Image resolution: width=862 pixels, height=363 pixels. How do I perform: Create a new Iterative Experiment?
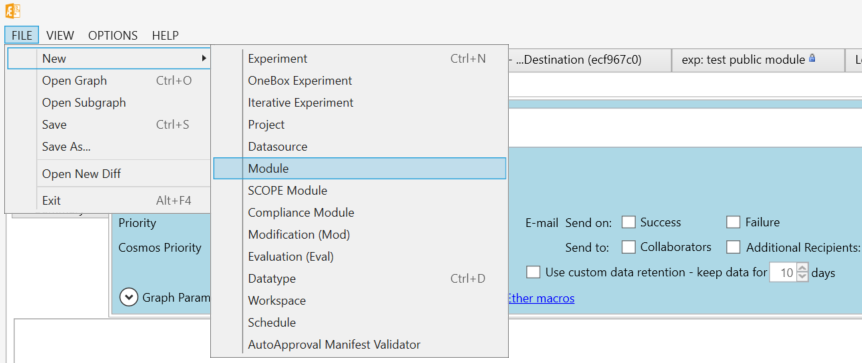click(x=360, y=102)
